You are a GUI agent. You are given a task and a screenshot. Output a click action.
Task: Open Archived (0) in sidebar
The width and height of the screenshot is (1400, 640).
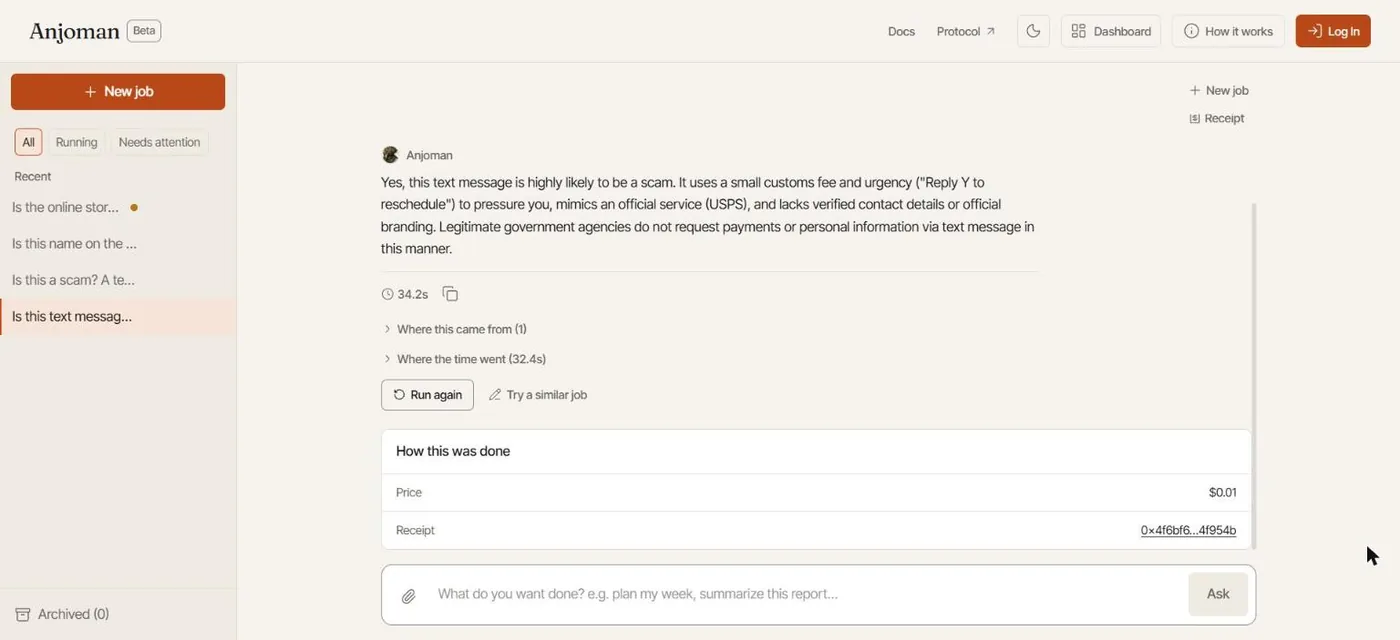click(62, 614)
